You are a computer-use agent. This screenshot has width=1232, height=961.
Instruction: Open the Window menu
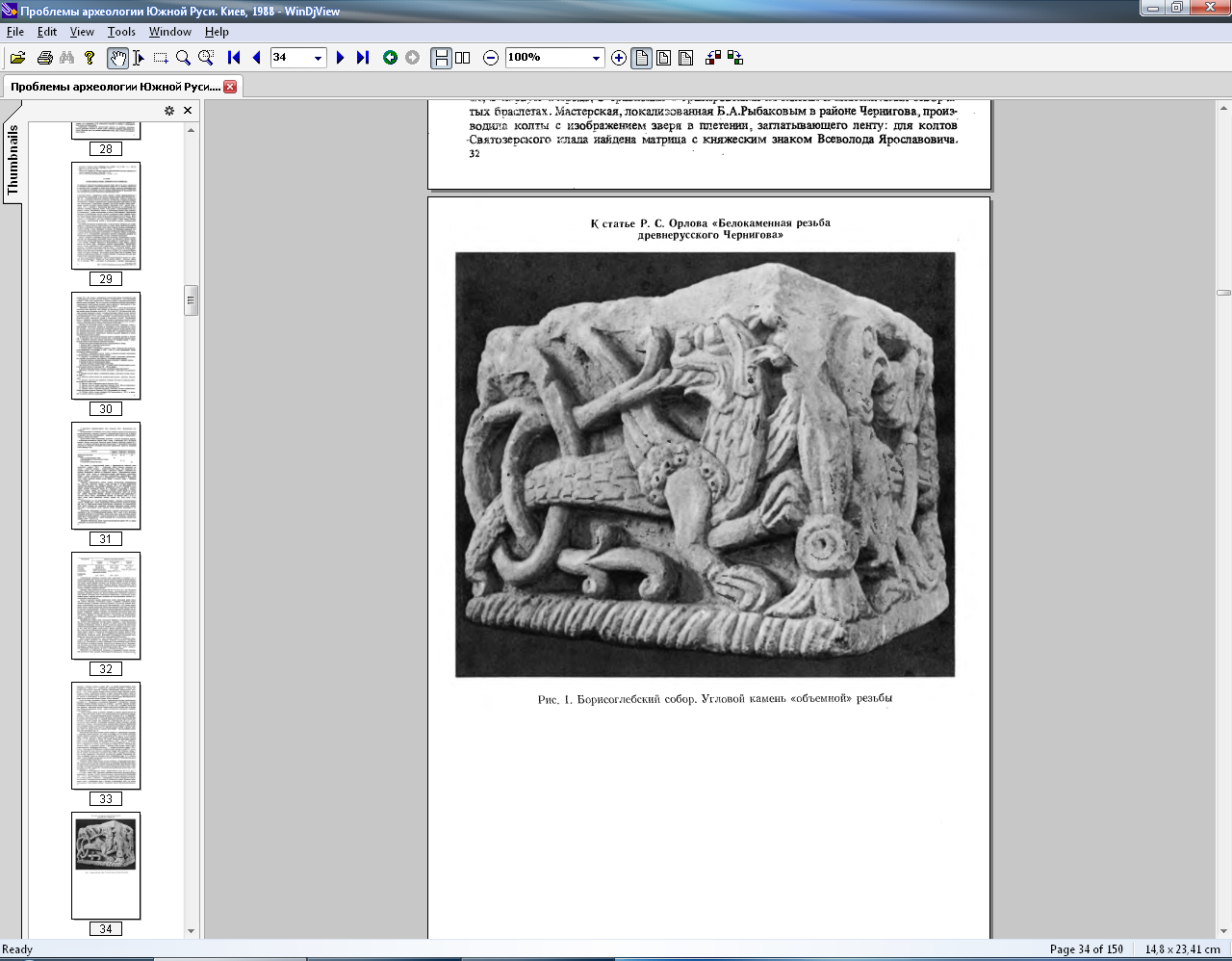pyautogui.click(x=169, y=32)
